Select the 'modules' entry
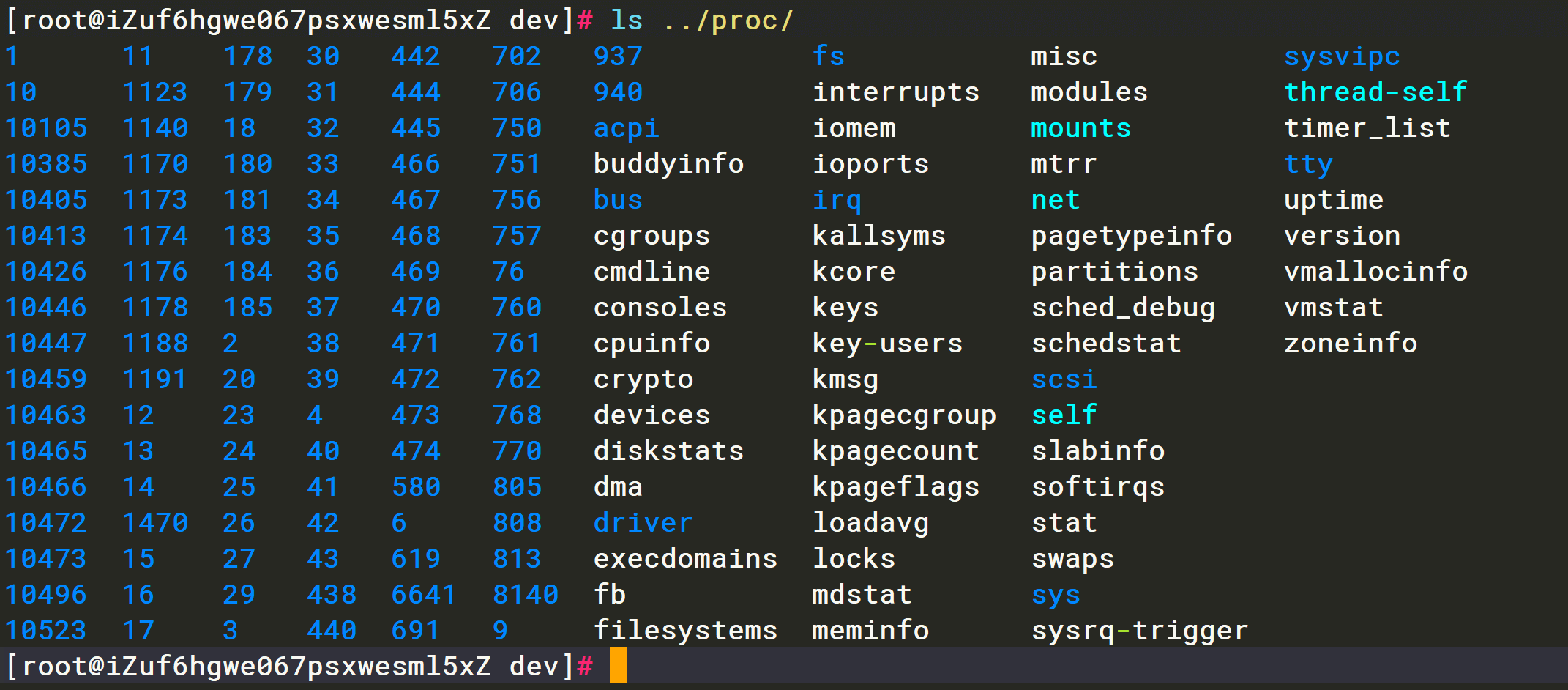This screenshot has width=1568, height=690. pos(1089,92)
